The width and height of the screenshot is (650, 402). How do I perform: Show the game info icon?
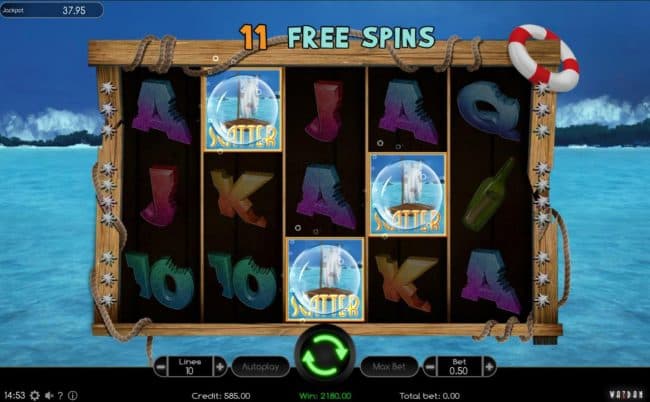coord(73,395)
